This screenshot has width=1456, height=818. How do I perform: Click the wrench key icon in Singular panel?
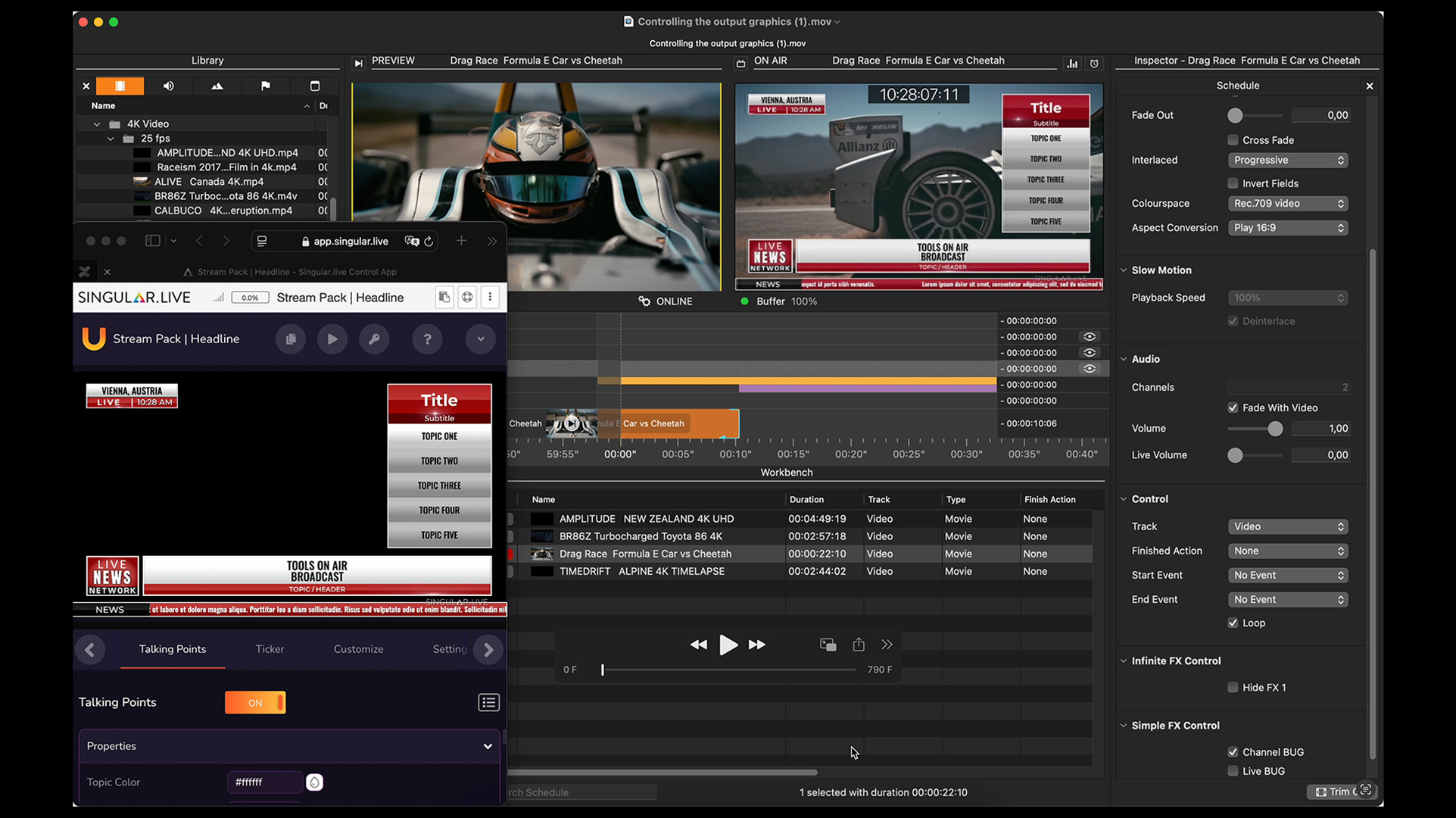[374, 339]
